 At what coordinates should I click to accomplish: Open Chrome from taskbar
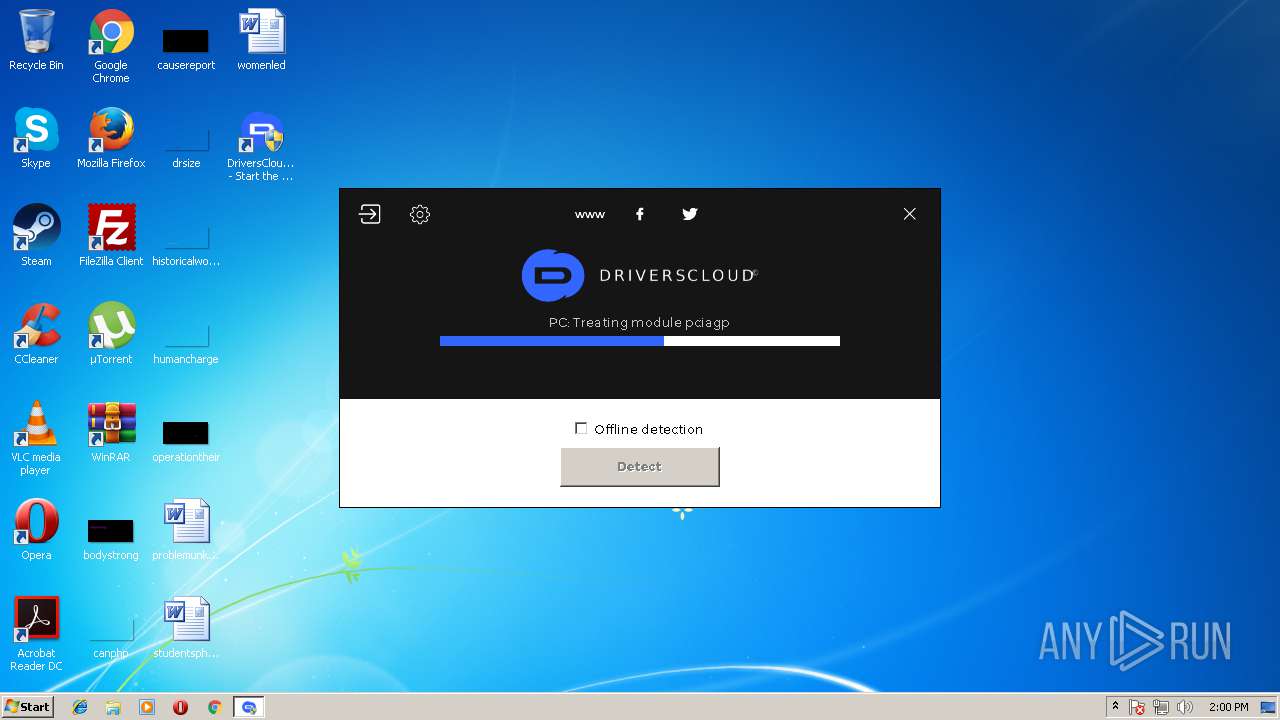(214, 707)
